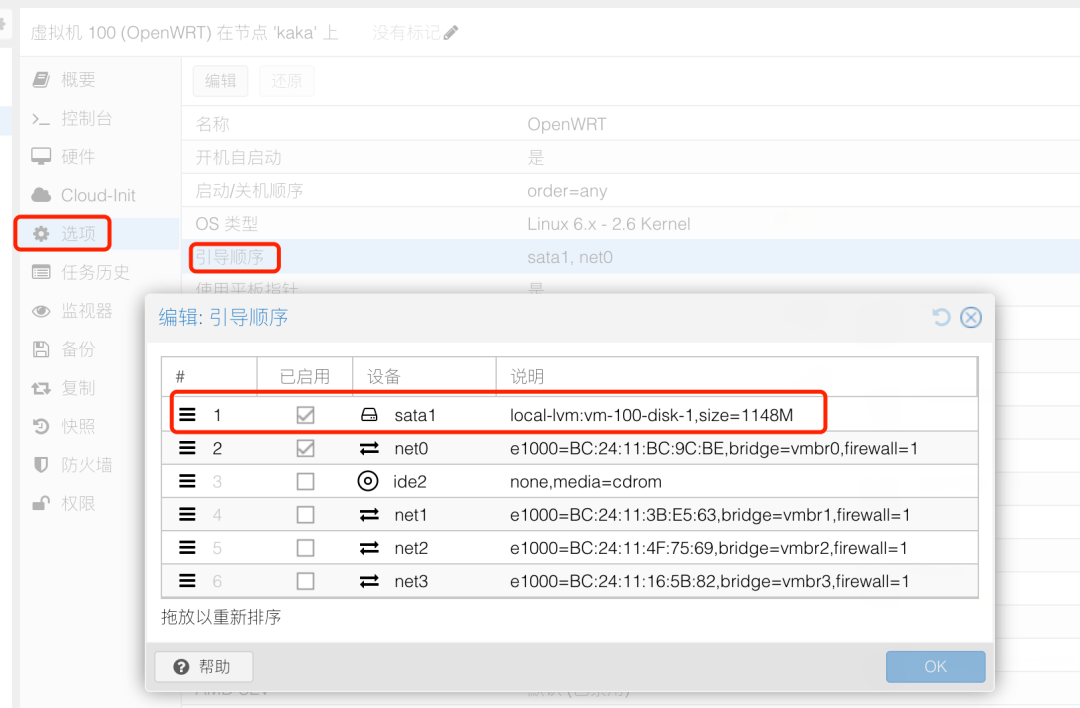Click the drag handle of the sata1 row
Viewport: 1080px width, 708px height.
[x=187, y=415]
